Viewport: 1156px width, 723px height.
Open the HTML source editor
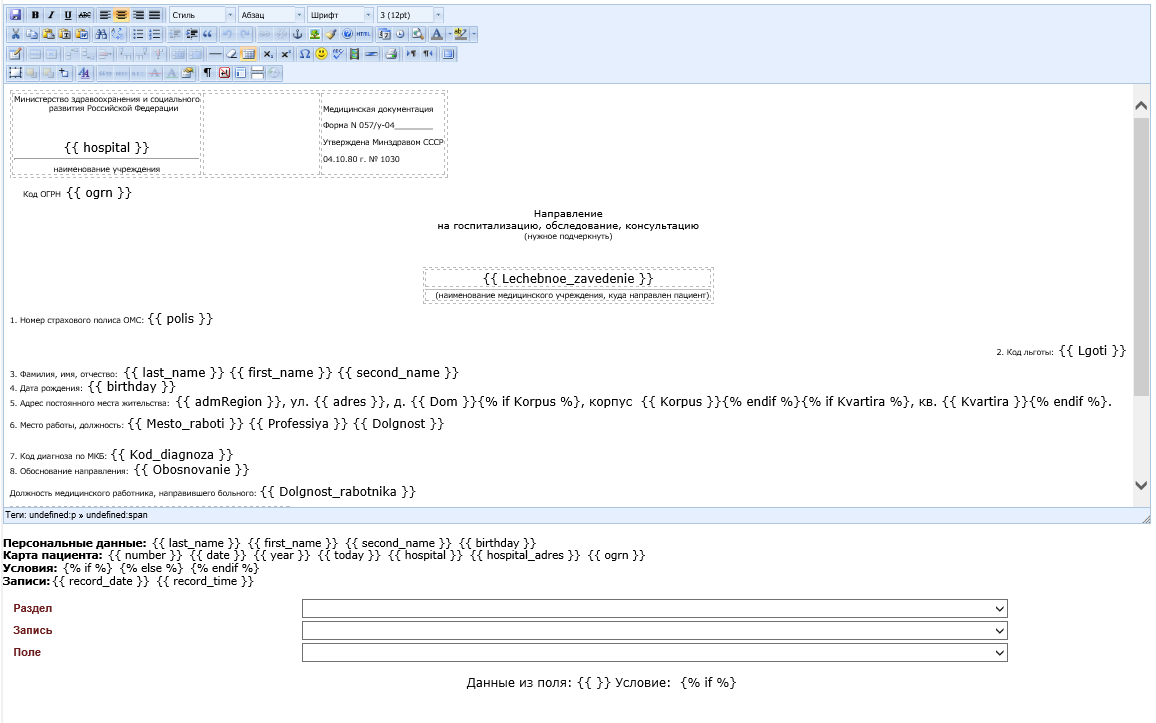pos(364,34)
